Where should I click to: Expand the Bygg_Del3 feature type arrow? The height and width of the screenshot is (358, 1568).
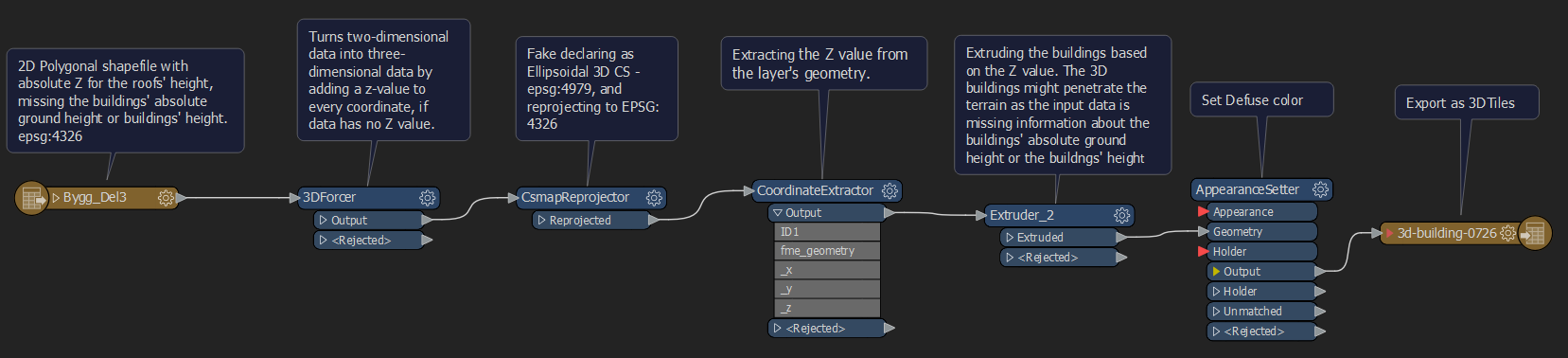57,198
